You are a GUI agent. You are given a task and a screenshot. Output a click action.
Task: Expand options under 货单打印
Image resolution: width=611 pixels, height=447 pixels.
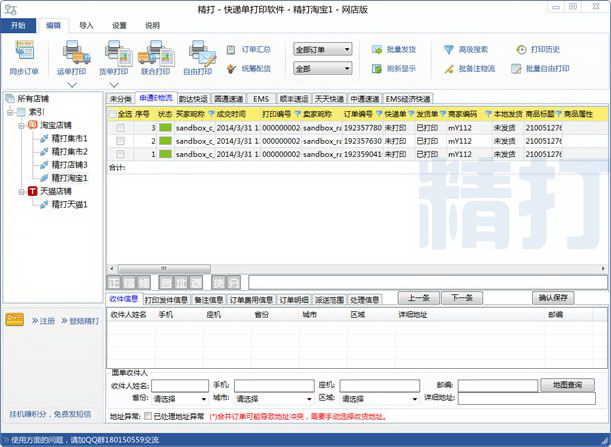(x=114, y=85)
